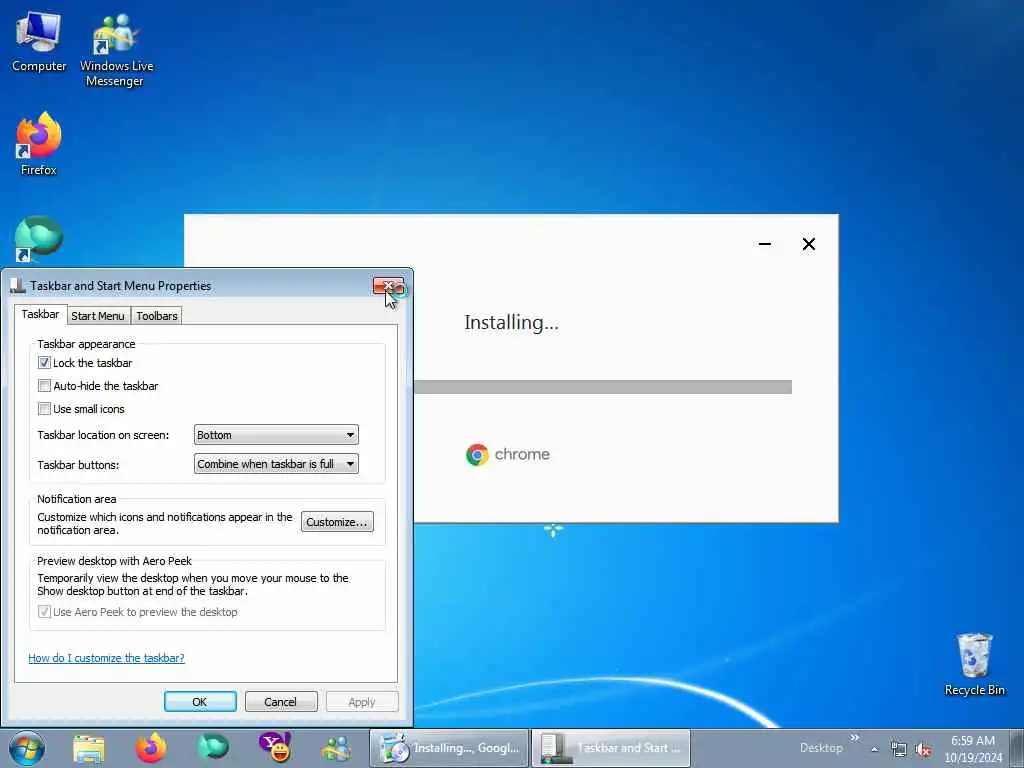
Task: Click the Installing... text in Chrome installer
Action: pos(511,323)
